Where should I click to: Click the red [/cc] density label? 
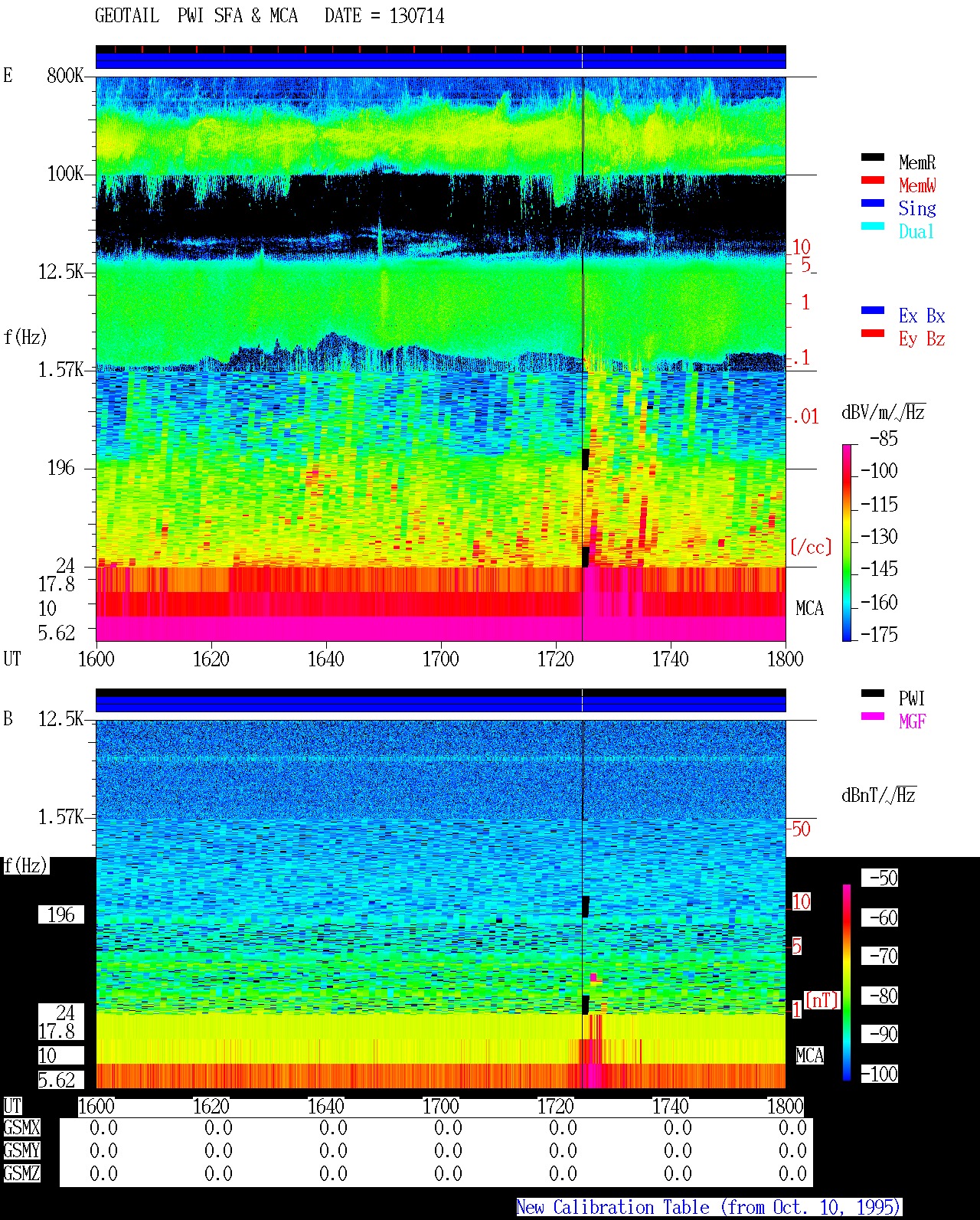point(811,547)
